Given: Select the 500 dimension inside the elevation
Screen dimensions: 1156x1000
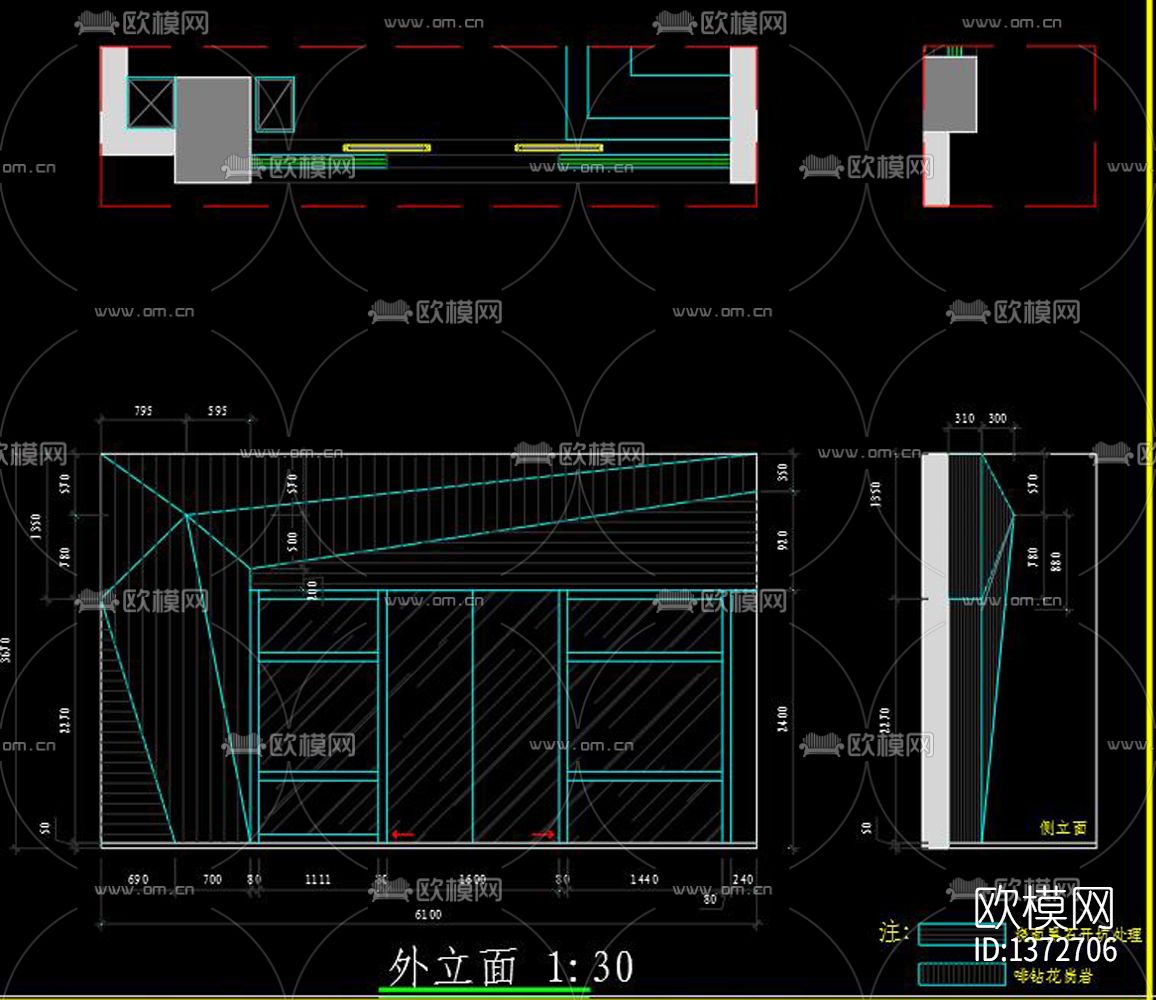Looking at the screenshot, I should click(292, 542).
